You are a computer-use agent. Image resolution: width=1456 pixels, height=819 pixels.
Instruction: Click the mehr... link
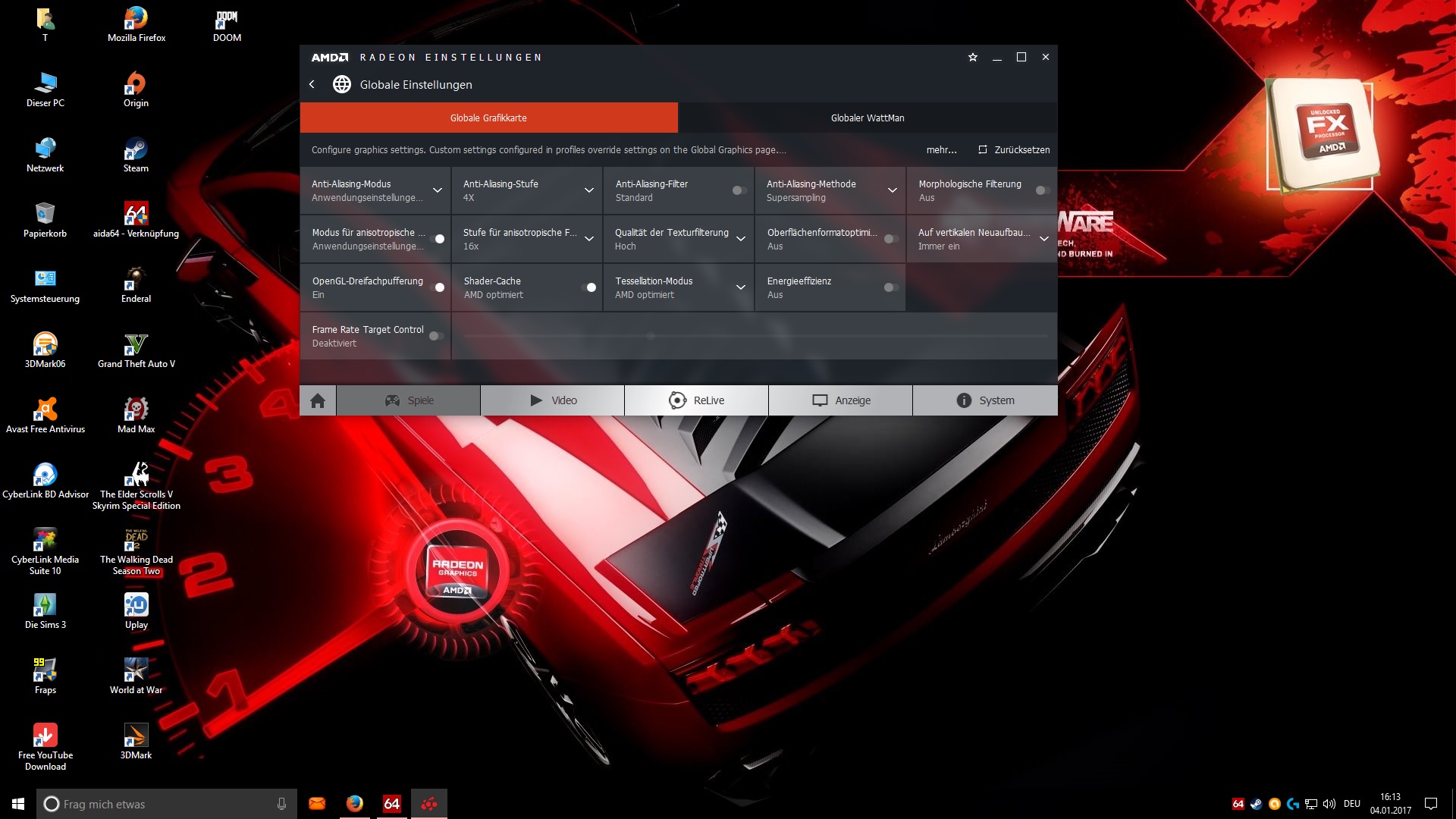tap(941, 149)
